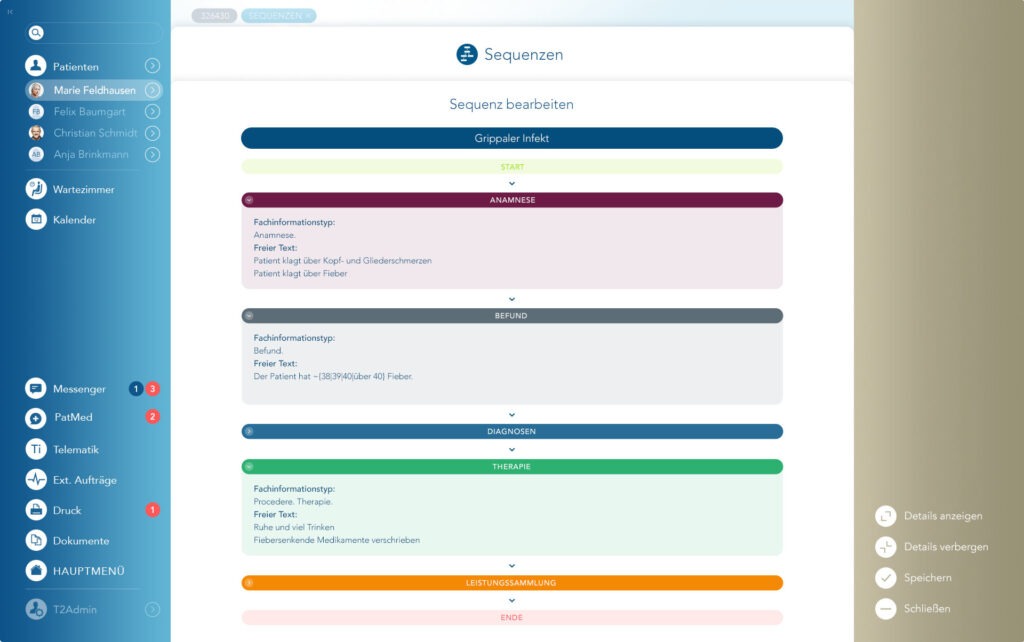Viewport: 1024px width, 642px height.
Task: Open the Telematik module icon
Action: point(36,449)
